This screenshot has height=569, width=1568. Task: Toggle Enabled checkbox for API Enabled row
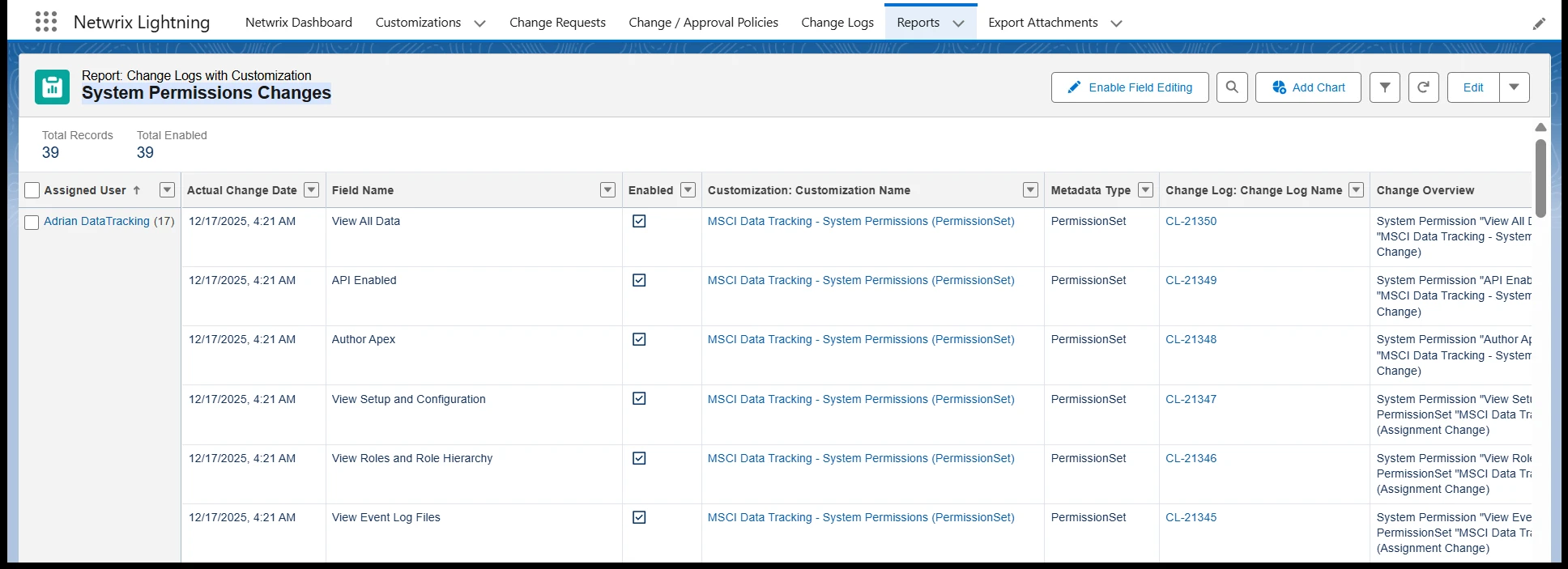(639, 280)
